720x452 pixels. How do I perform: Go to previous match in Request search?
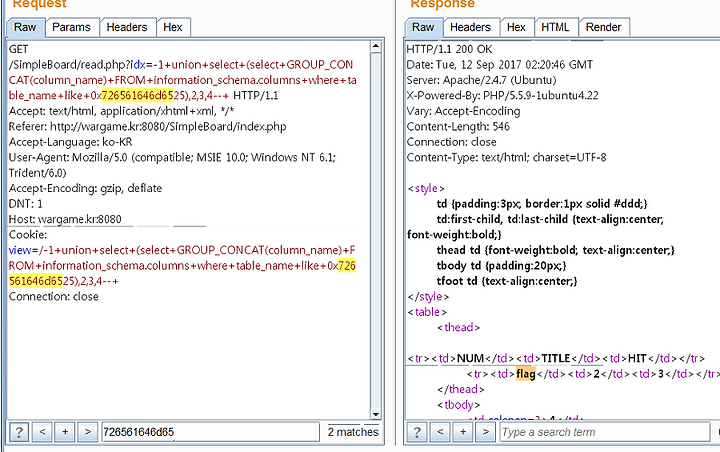[x=42, y=432]
